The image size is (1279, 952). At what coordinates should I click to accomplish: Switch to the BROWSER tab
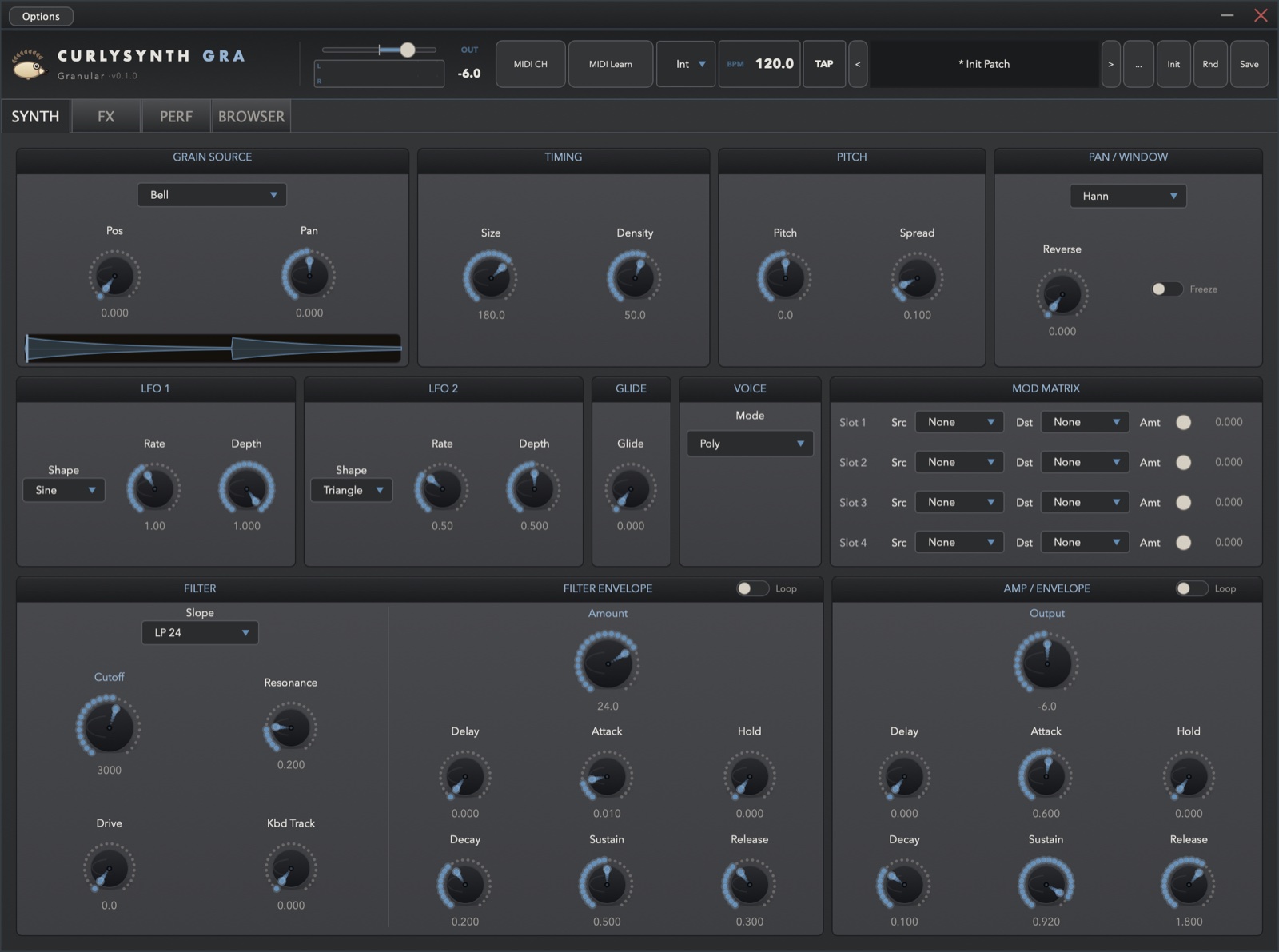[x=251, y=117]
